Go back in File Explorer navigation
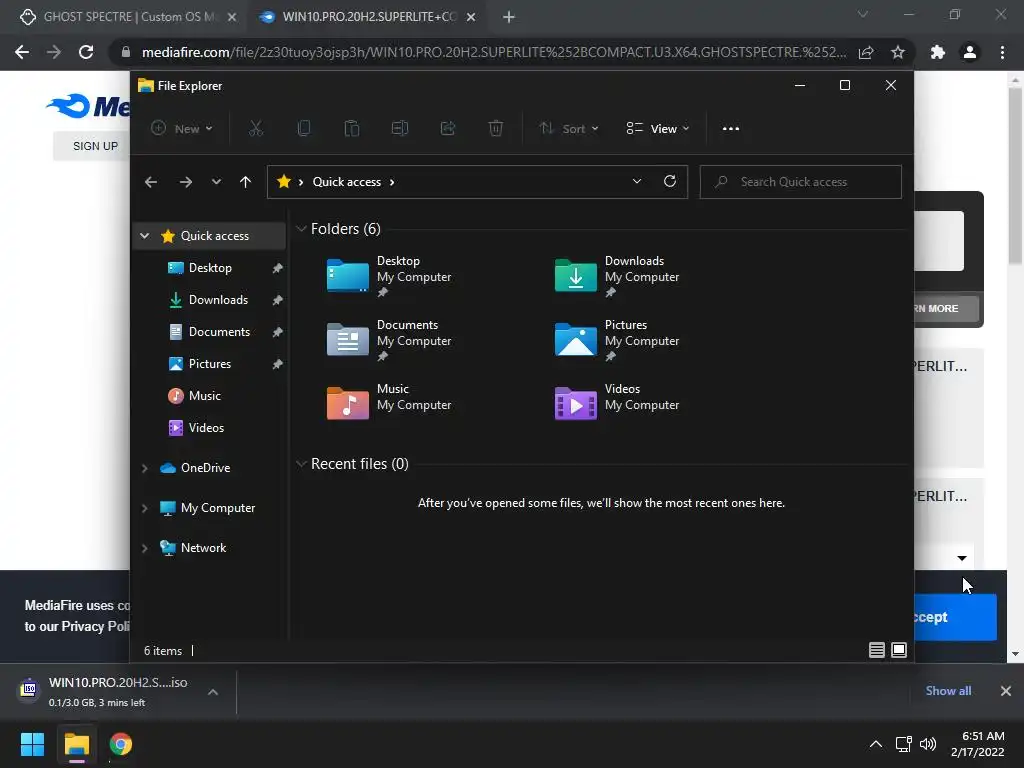 [151, 182]
